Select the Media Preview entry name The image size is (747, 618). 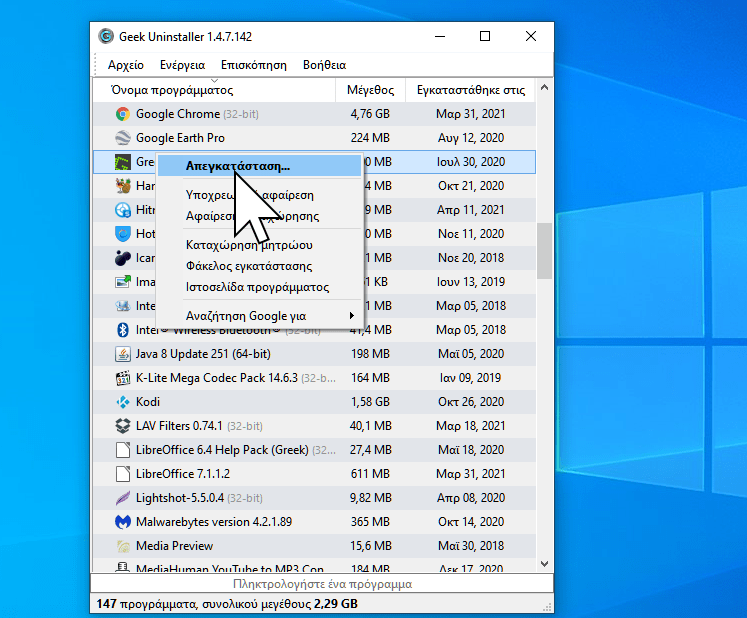(x=174, y=546)
